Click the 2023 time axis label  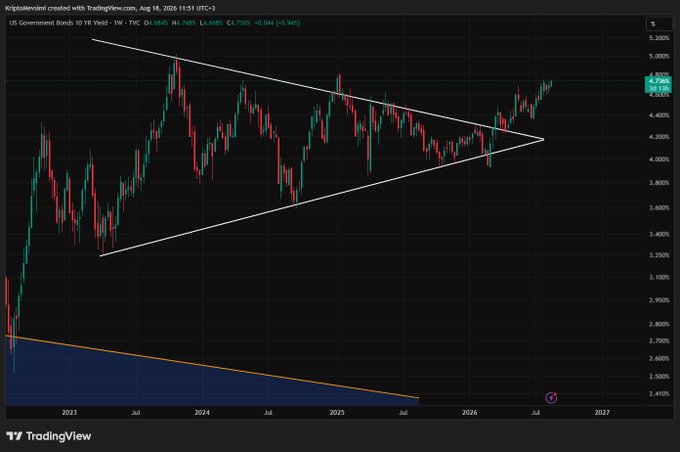(x=69, y=412)
